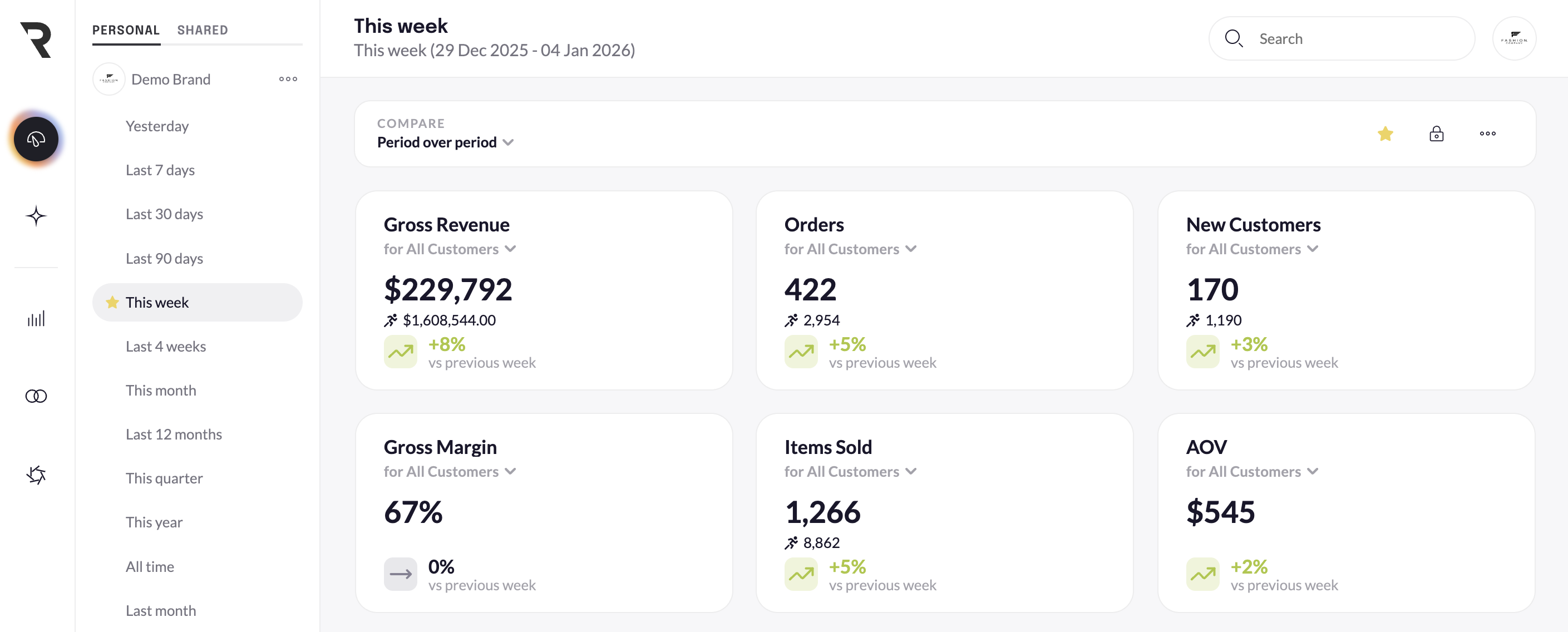Select Last 30 days in the sidebar
Screen dimensions: 1568x632
pos(164,214)
